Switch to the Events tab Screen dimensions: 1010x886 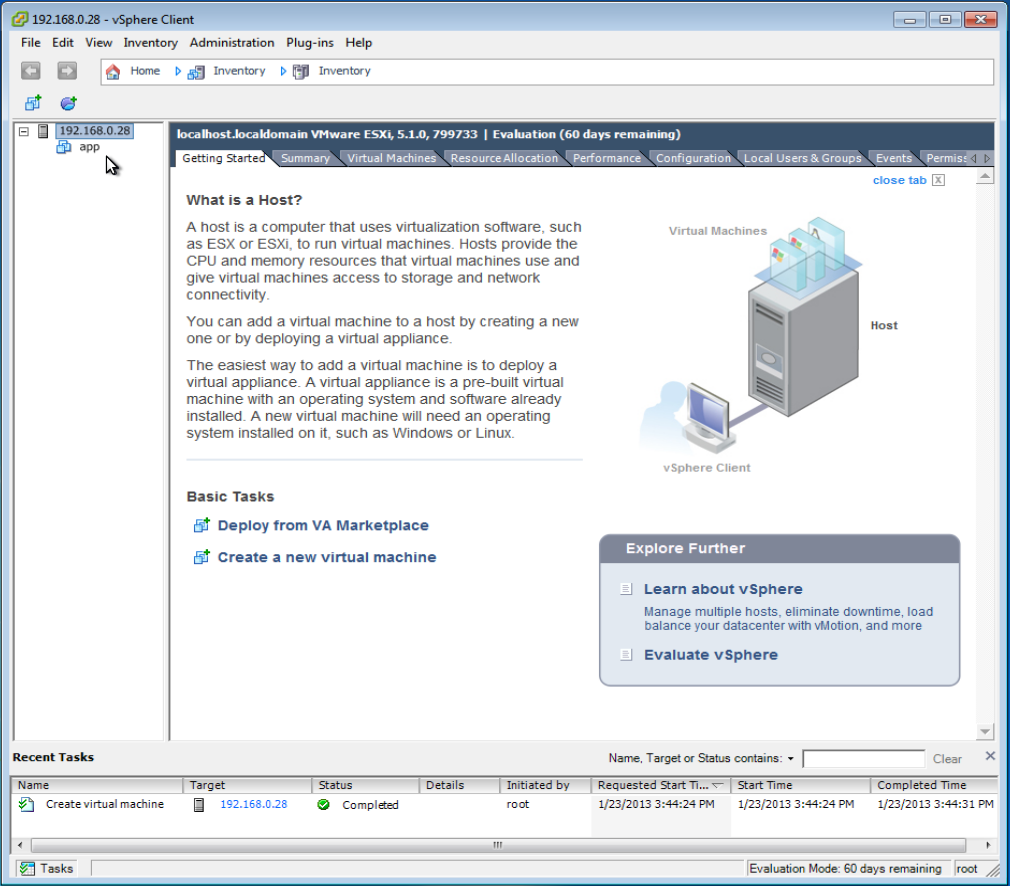(893, 158)
